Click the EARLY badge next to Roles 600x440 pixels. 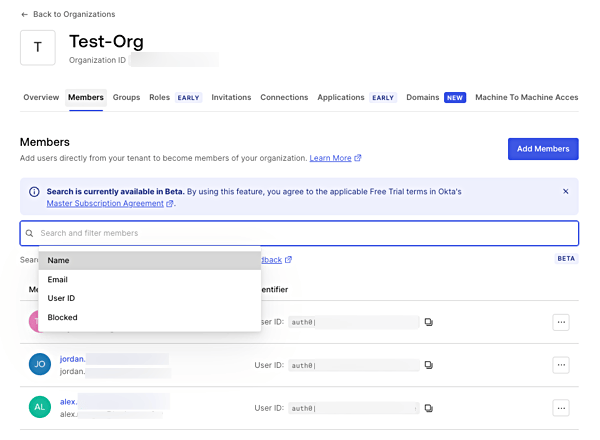pyautogui.click(x=188, y=98)
